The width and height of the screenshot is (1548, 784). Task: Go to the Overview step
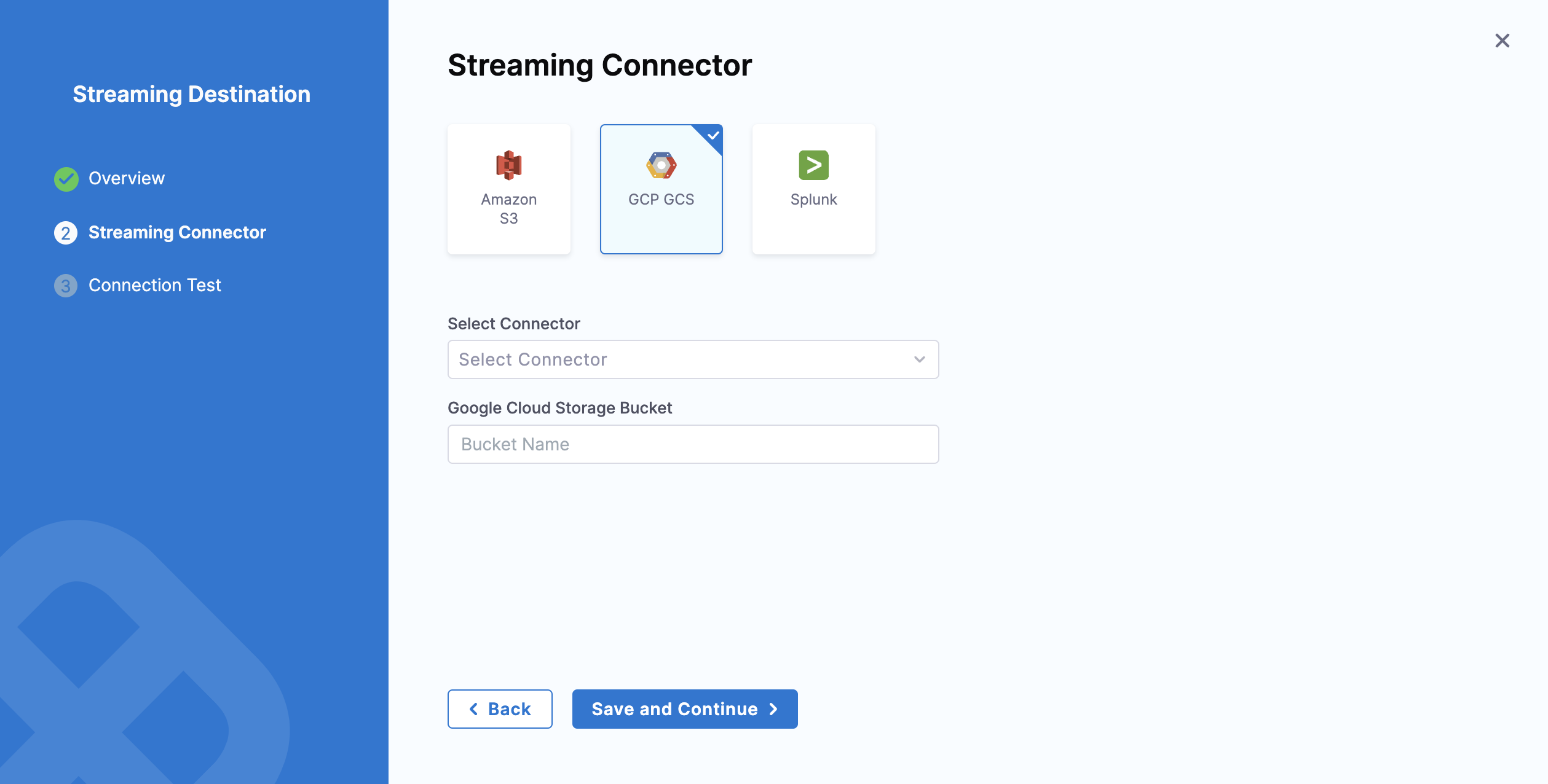click(127, 179)
